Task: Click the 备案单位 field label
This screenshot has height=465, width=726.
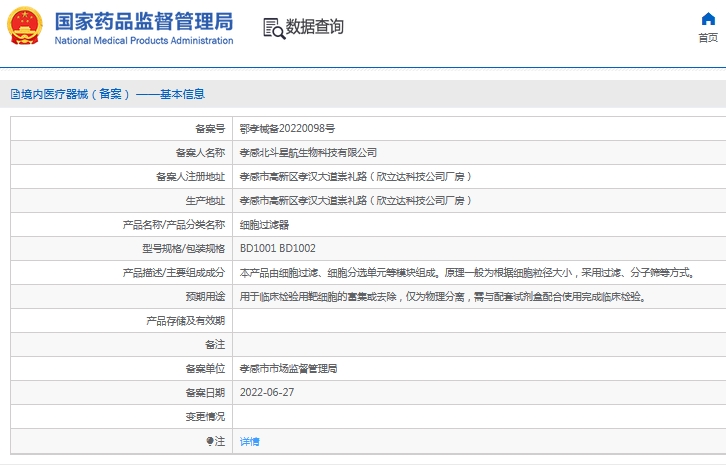Action: (205, 369)
